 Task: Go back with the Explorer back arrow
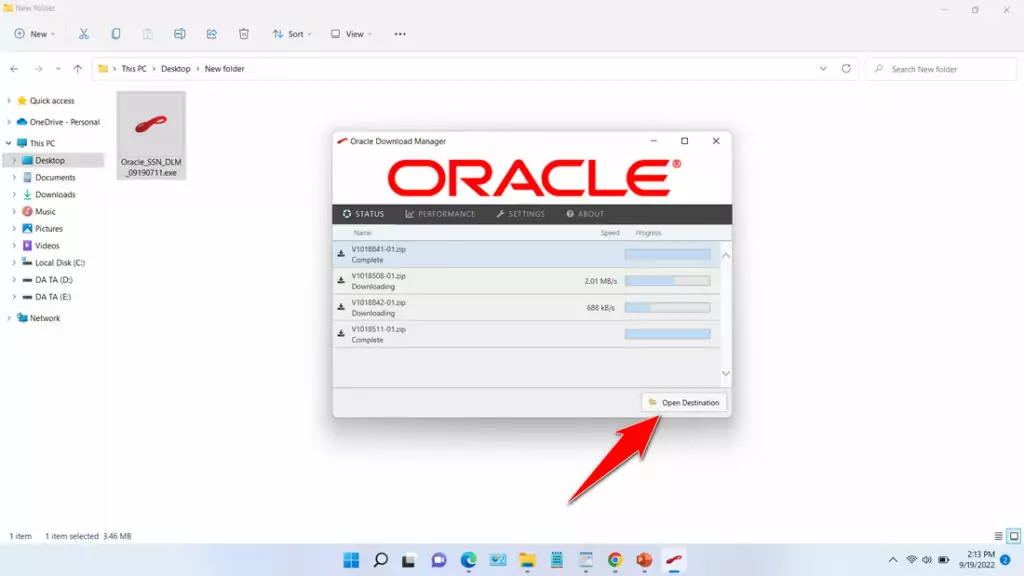(x=14, y=69)
